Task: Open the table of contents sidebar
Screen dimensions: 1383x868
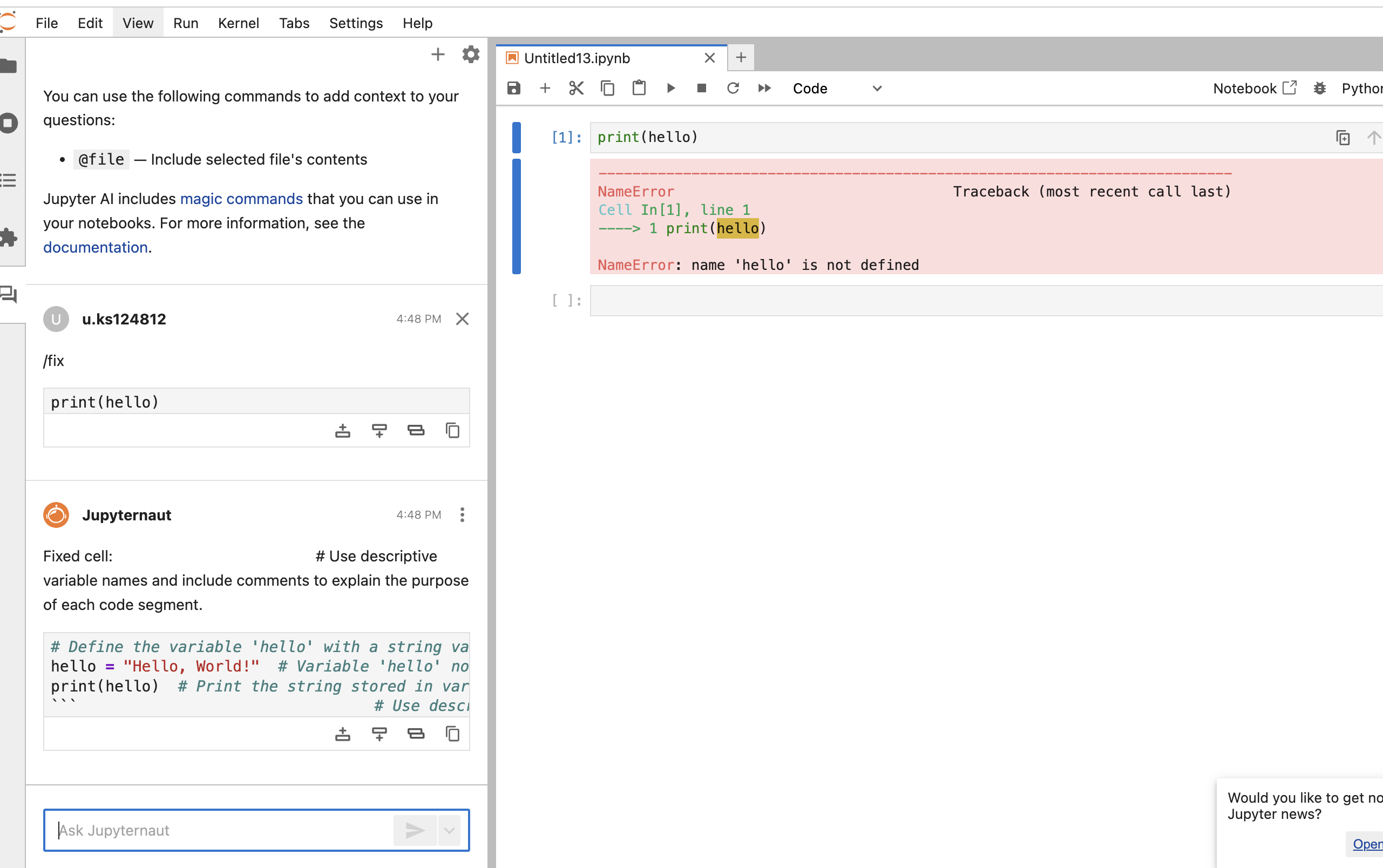Action: (9, 180)
